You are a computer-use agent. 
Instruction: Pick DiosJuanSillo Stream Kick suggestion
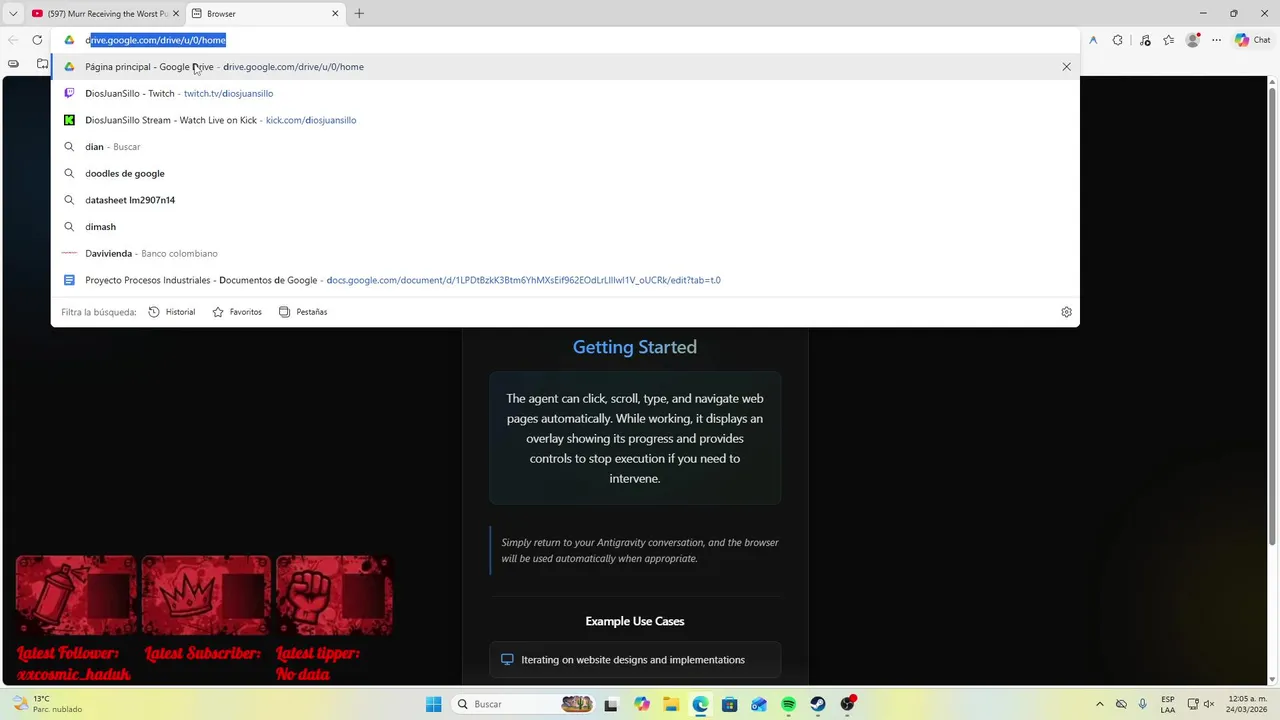[565, 120]
